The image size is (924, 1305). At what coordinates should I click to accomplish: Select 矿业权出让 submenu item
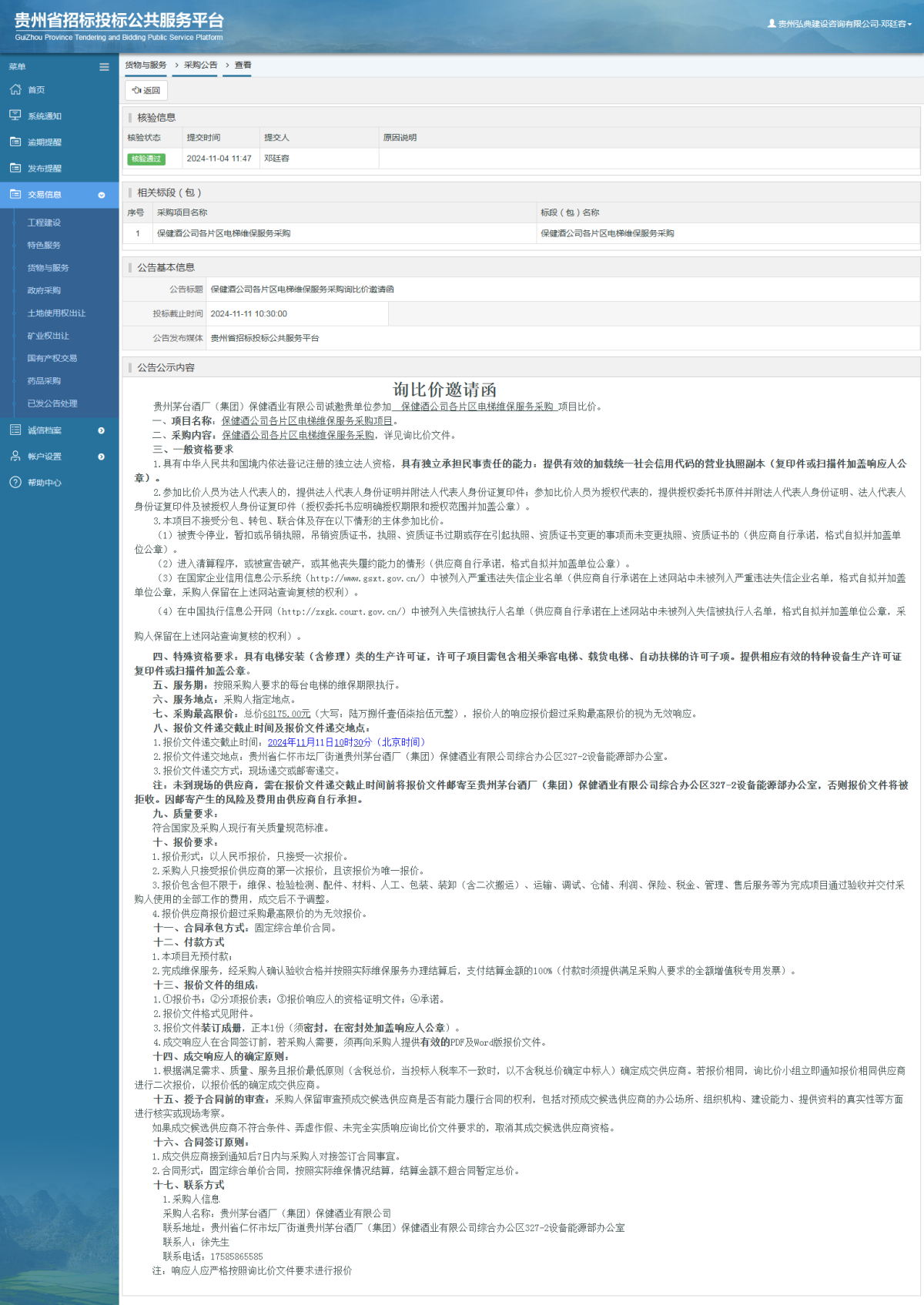pyautogui.click(x=48, y=336)
